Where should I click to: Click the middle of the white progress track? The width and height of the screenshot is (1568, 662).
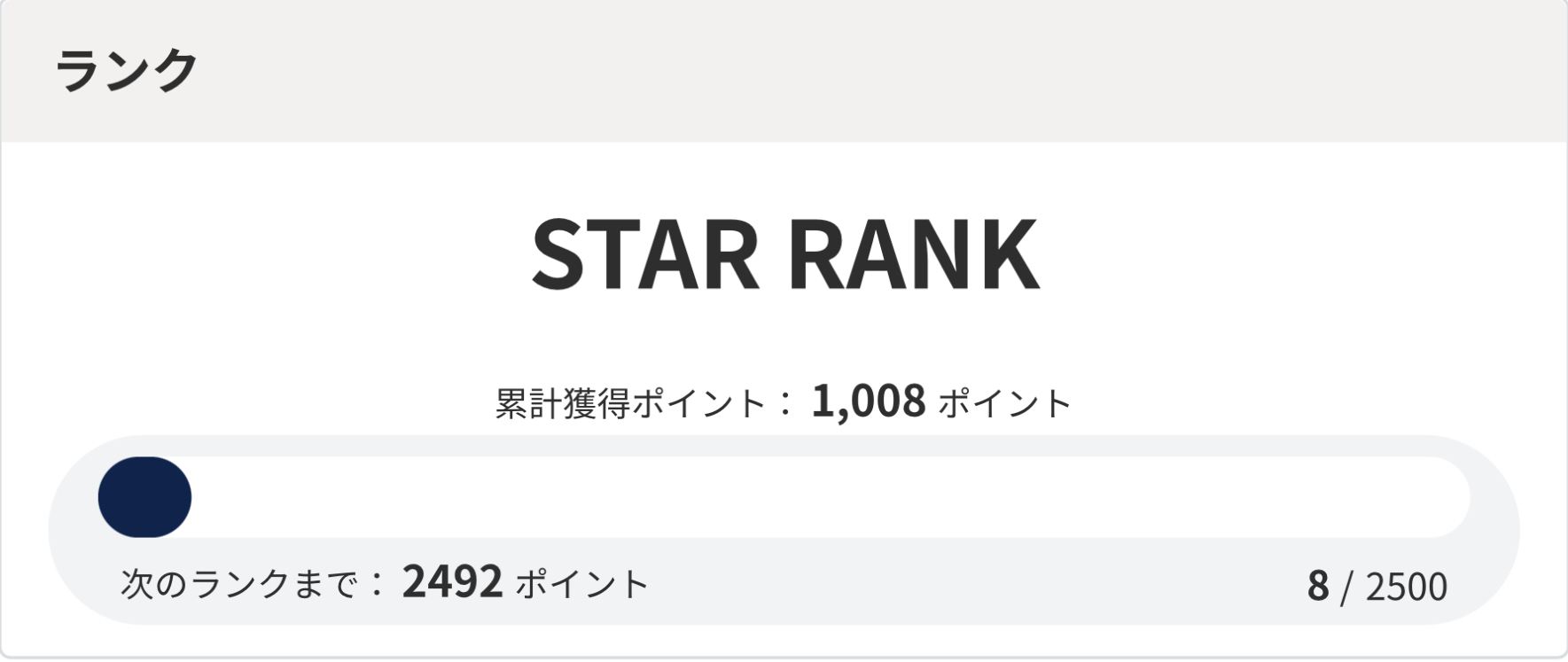point(784,497)
